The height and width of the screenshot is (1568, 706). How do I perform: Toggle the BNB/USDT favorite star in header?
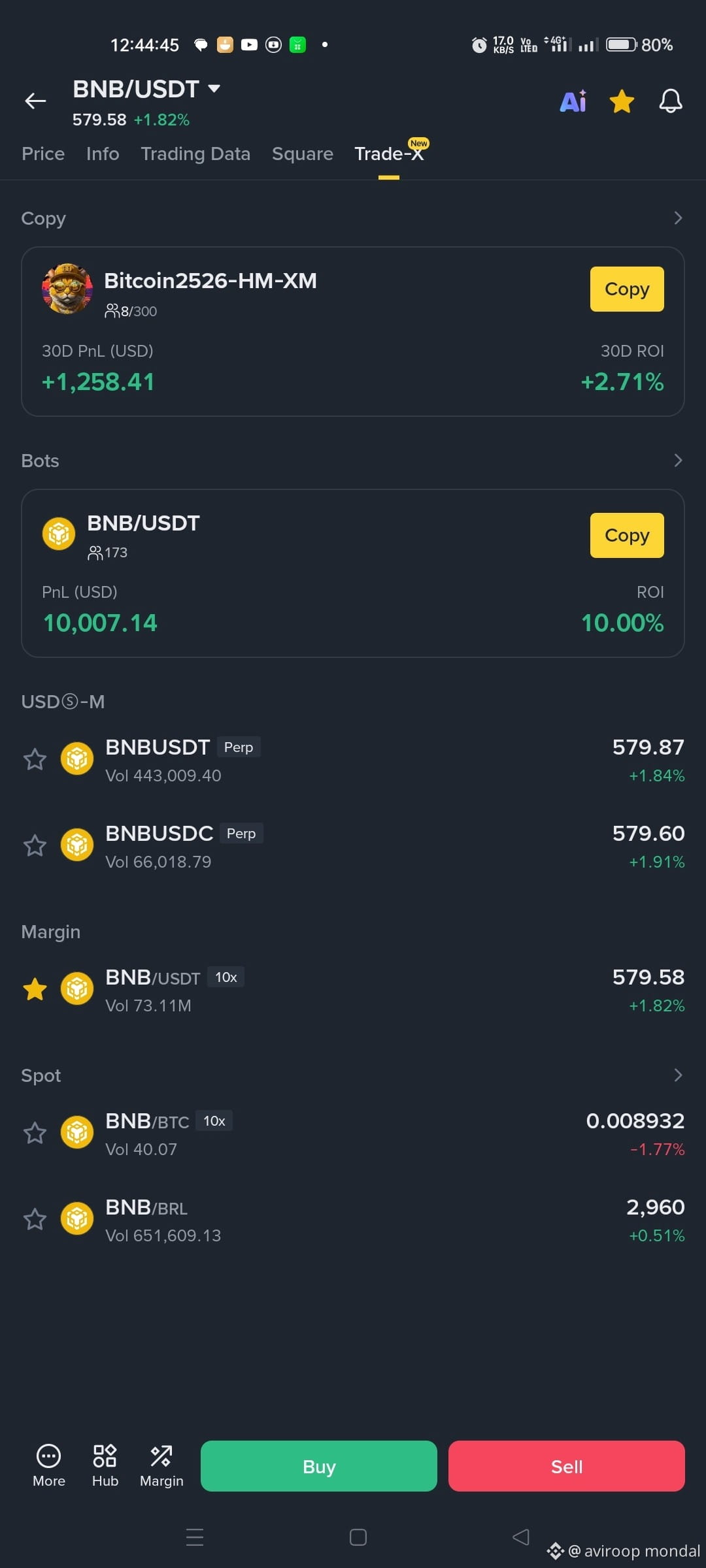(x=622, y=101)
